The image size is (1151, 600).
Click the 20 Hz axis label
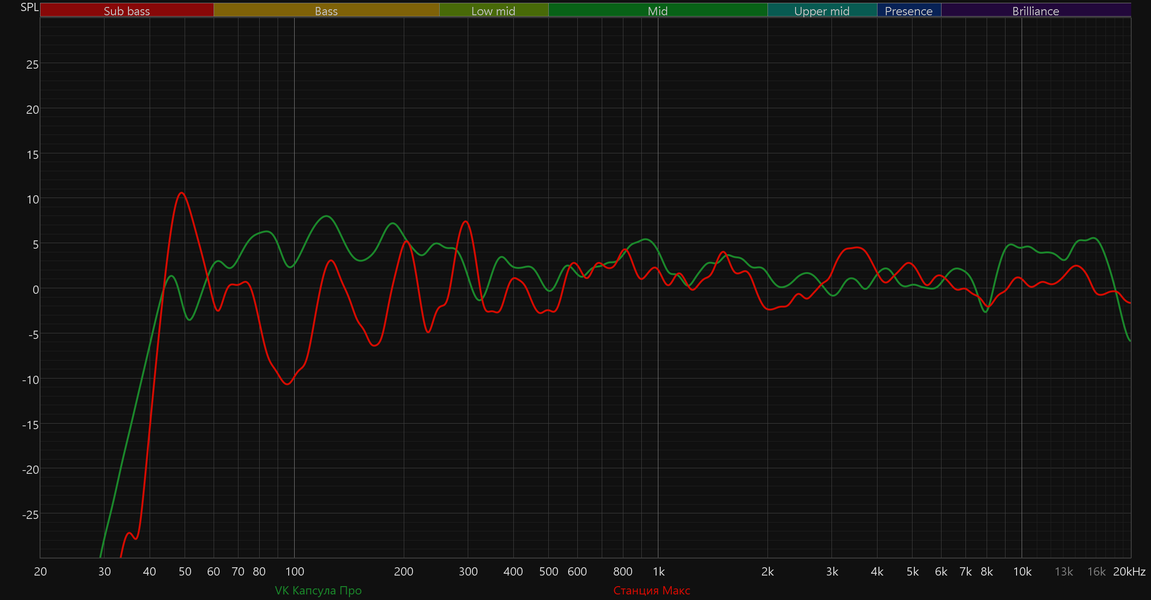point(40,572)
